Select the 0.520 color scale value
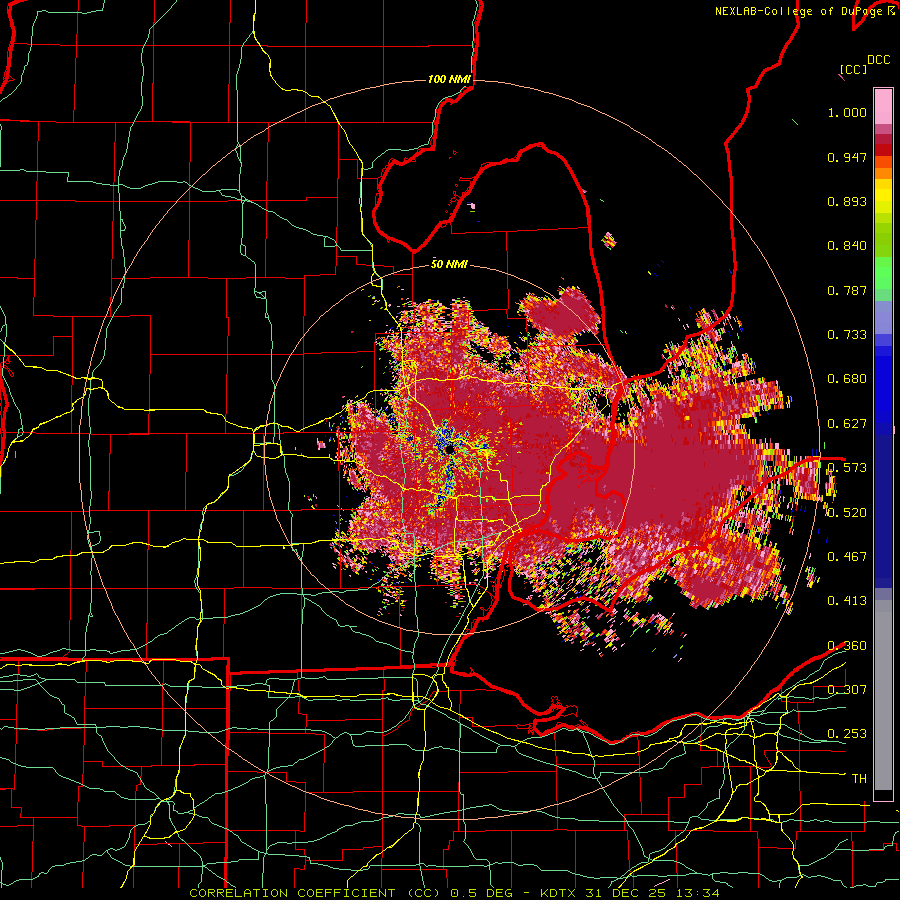 click(x=847, y=512)
